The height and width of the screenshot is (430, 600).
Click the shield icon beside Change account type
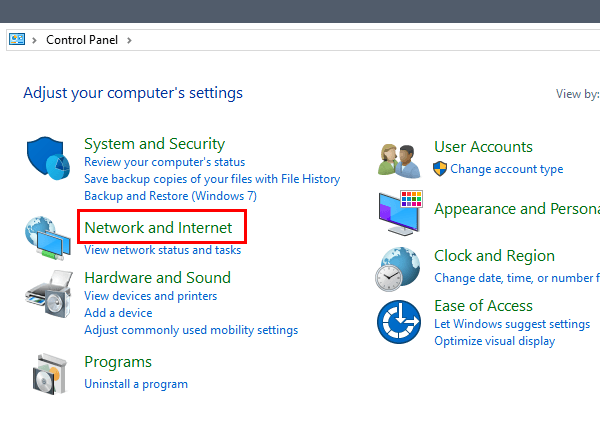(x=440, y=169)
